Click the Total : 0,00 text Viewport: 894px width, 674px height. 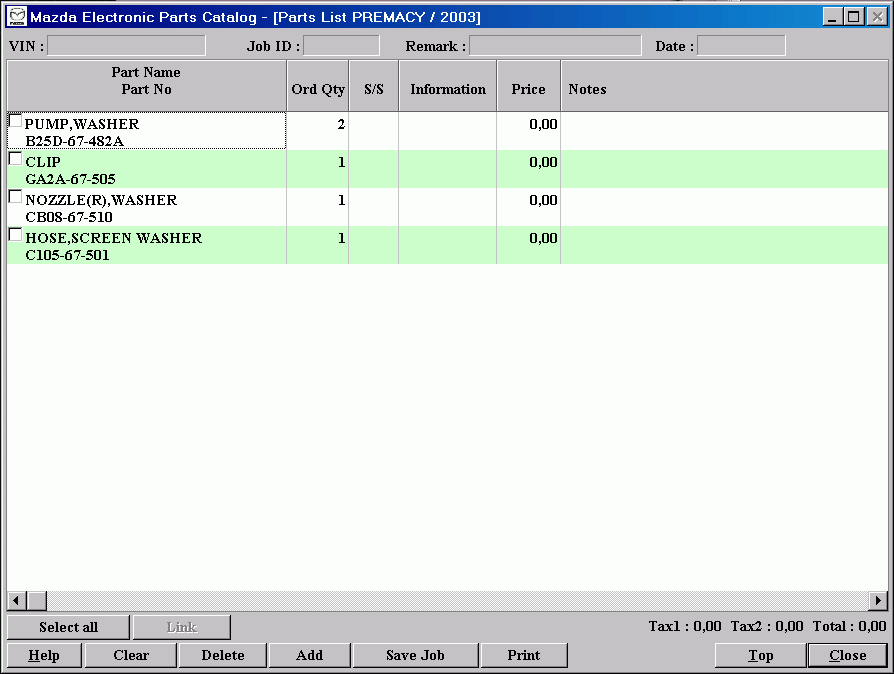click(850, 626)
